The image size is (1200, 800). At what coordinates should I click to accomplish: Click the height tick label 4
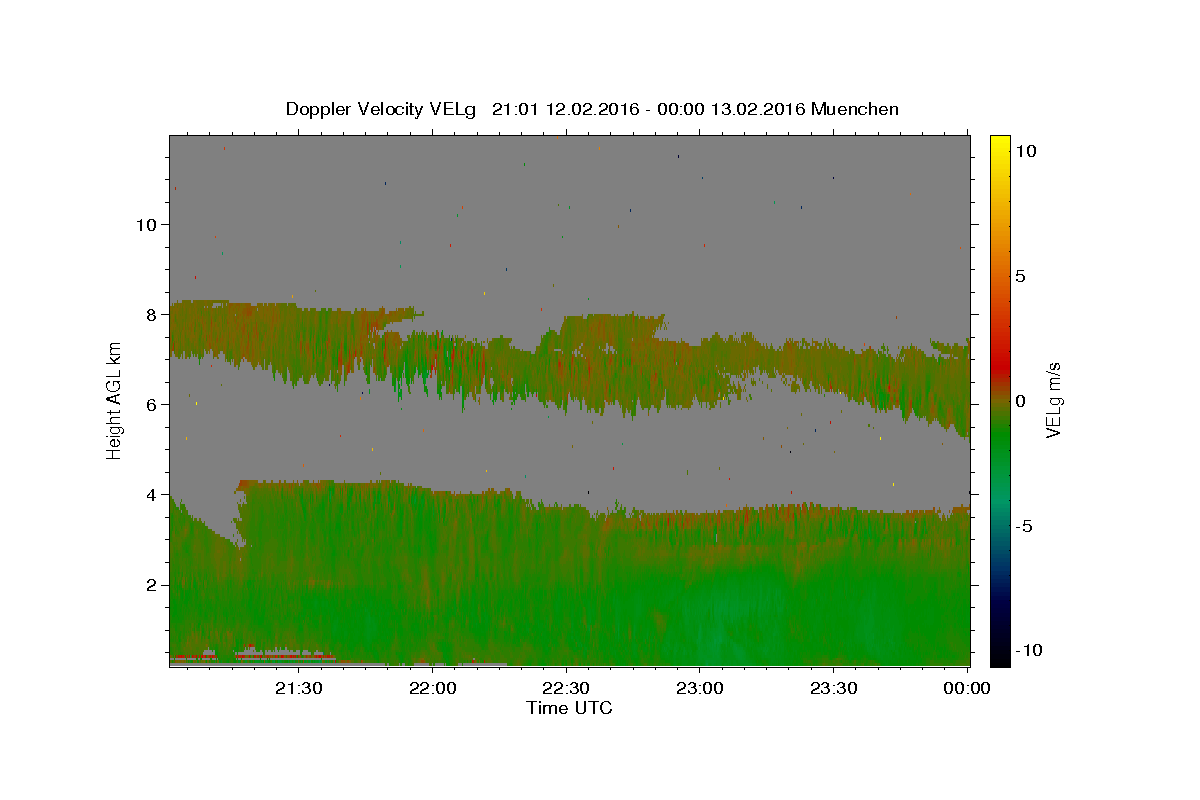point(151,494)
